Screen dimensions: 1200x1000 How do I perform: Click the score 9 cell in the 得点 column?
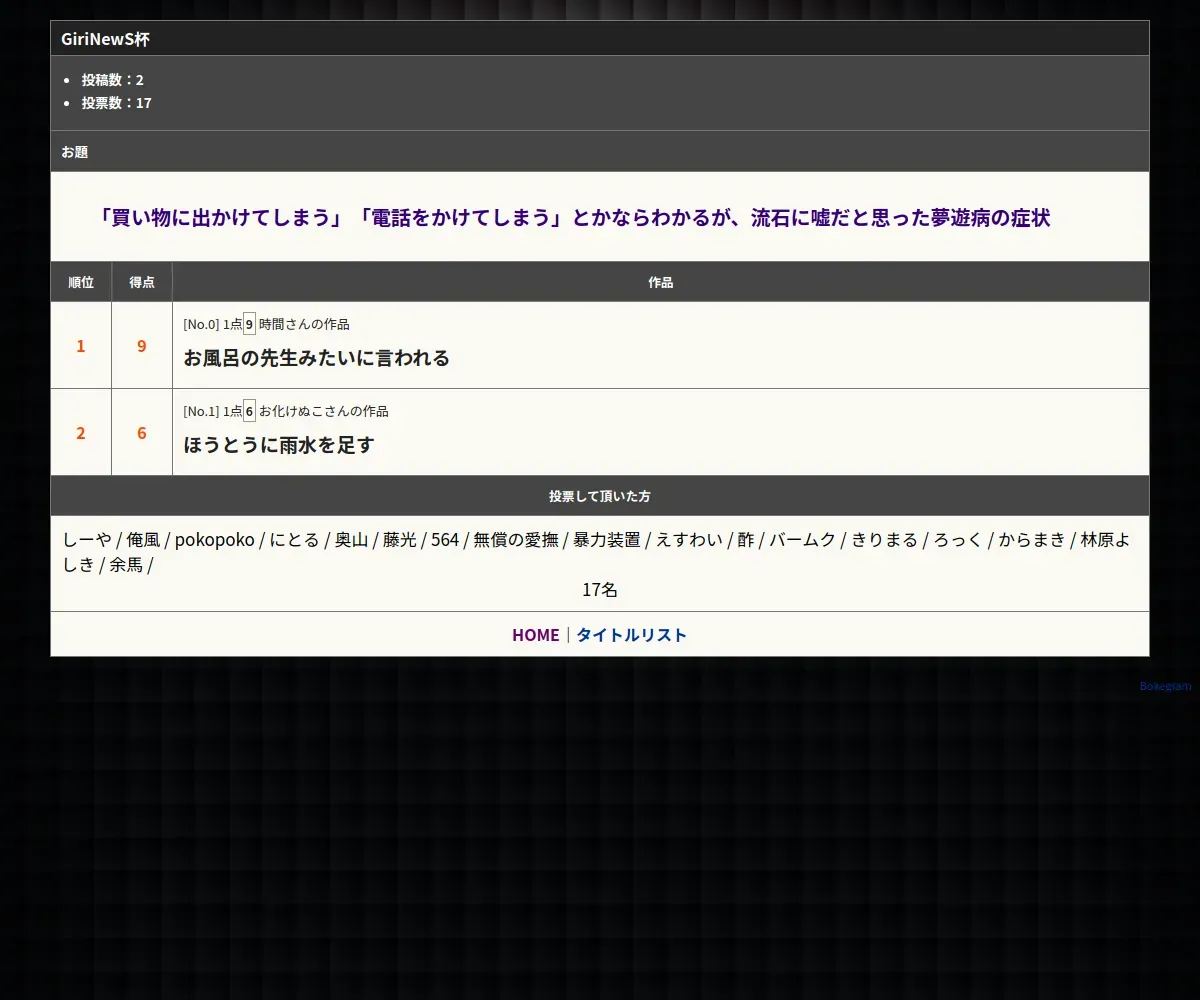pos(142,346)
